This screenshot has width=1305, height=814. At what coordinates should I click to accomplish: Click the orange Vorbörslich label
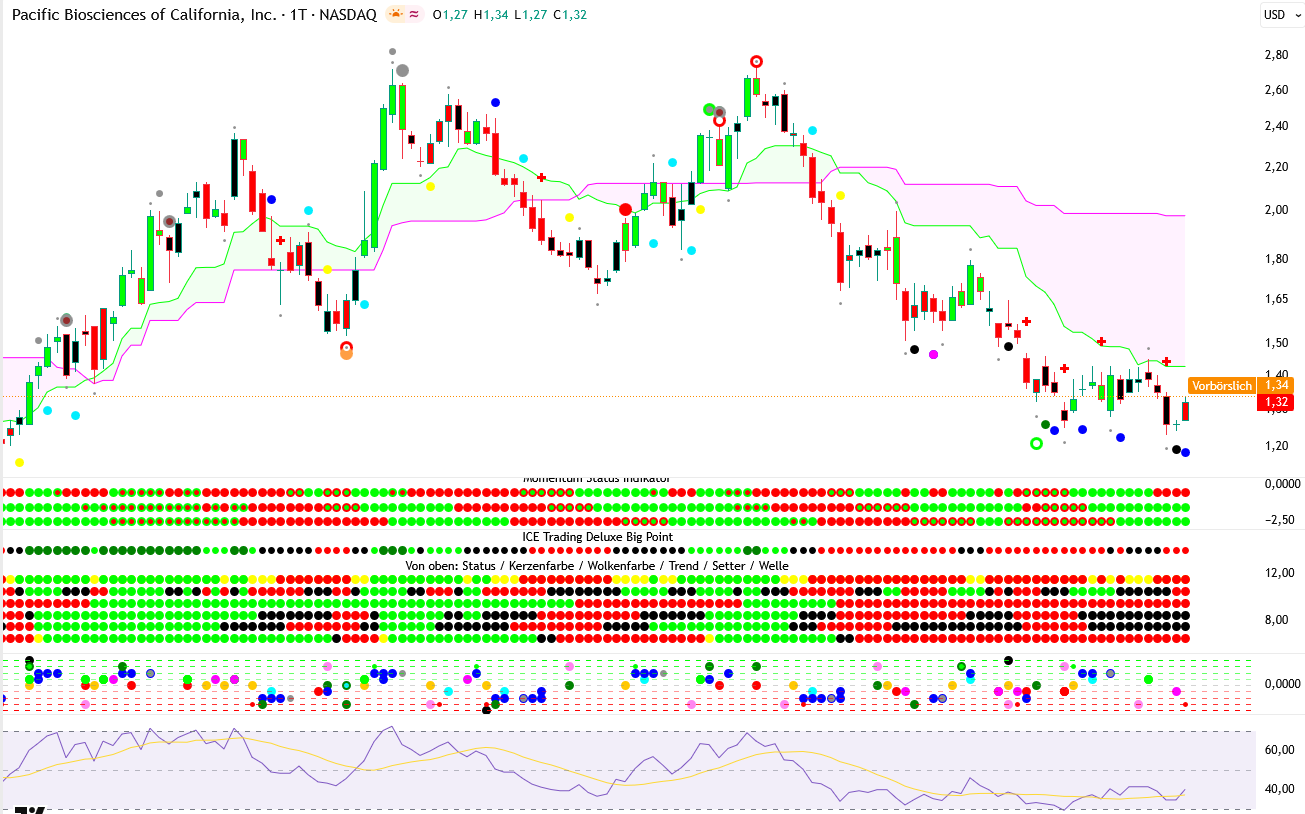click(x=1221, y=386)
